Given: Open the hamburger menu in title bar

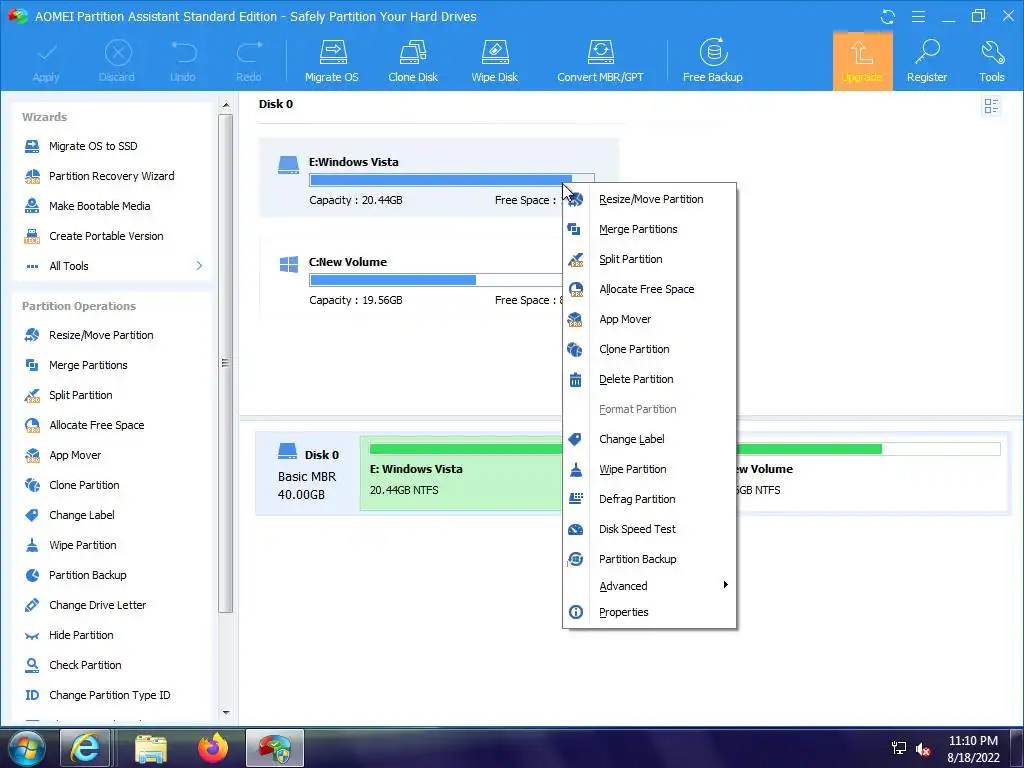Looking at the screenshot, I should coord(918,16).
